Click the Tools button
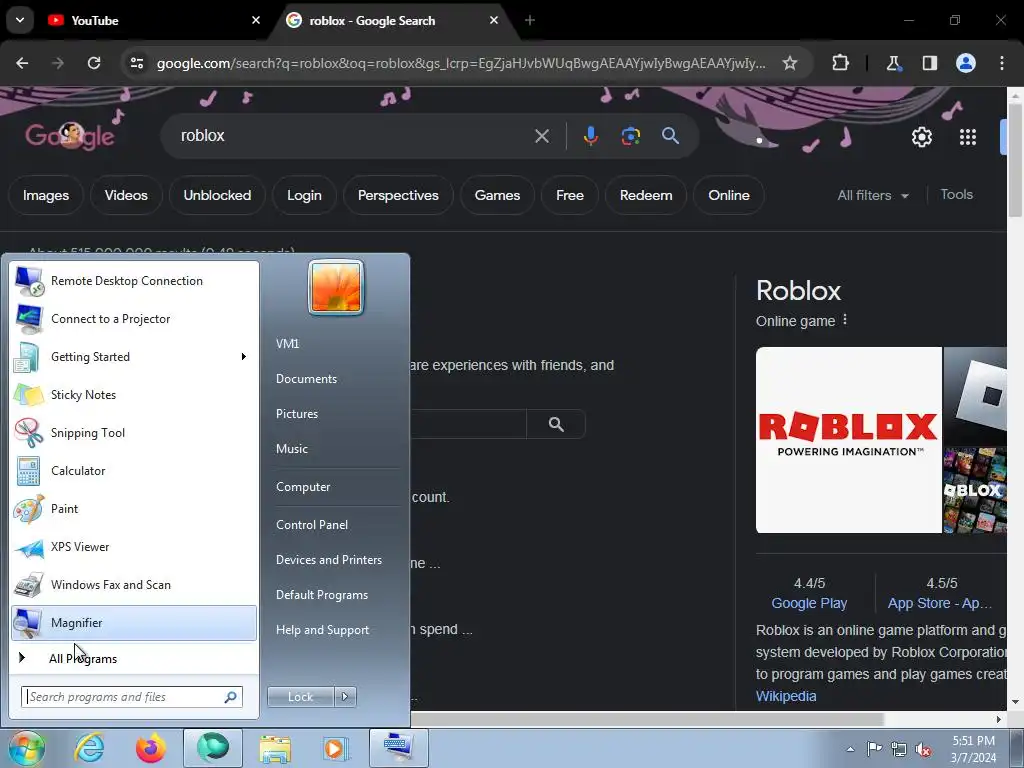This screenshot has width=1024, height=768. coord(957,195)
